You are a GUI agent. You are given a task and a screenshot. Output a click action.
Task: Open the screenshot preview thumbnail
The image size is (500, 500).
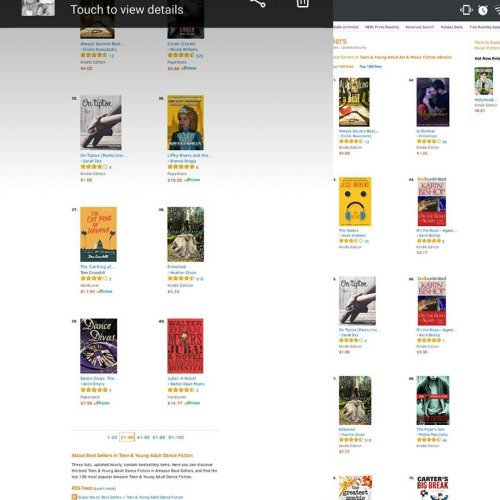pyautogui.click(x=38, y=8)
